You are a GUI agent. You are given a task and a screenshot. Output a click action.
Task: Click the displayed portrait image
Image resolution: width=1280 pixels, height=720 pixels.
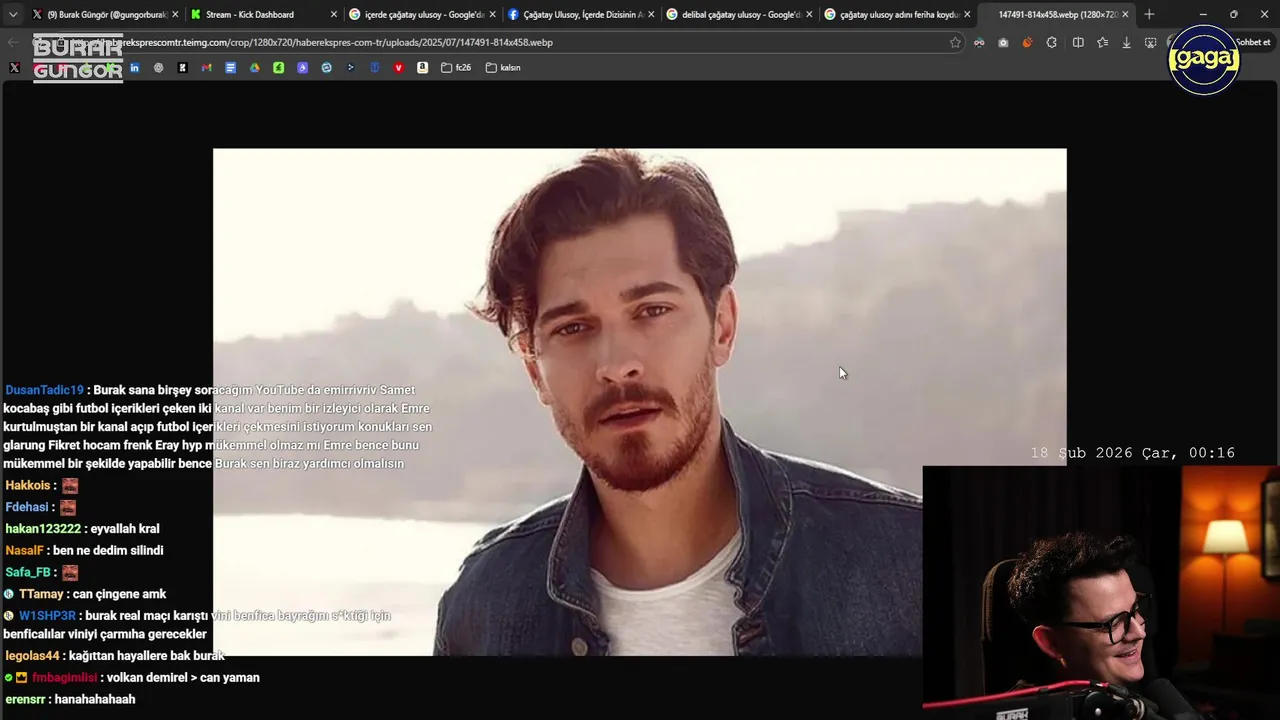point(640,402)
